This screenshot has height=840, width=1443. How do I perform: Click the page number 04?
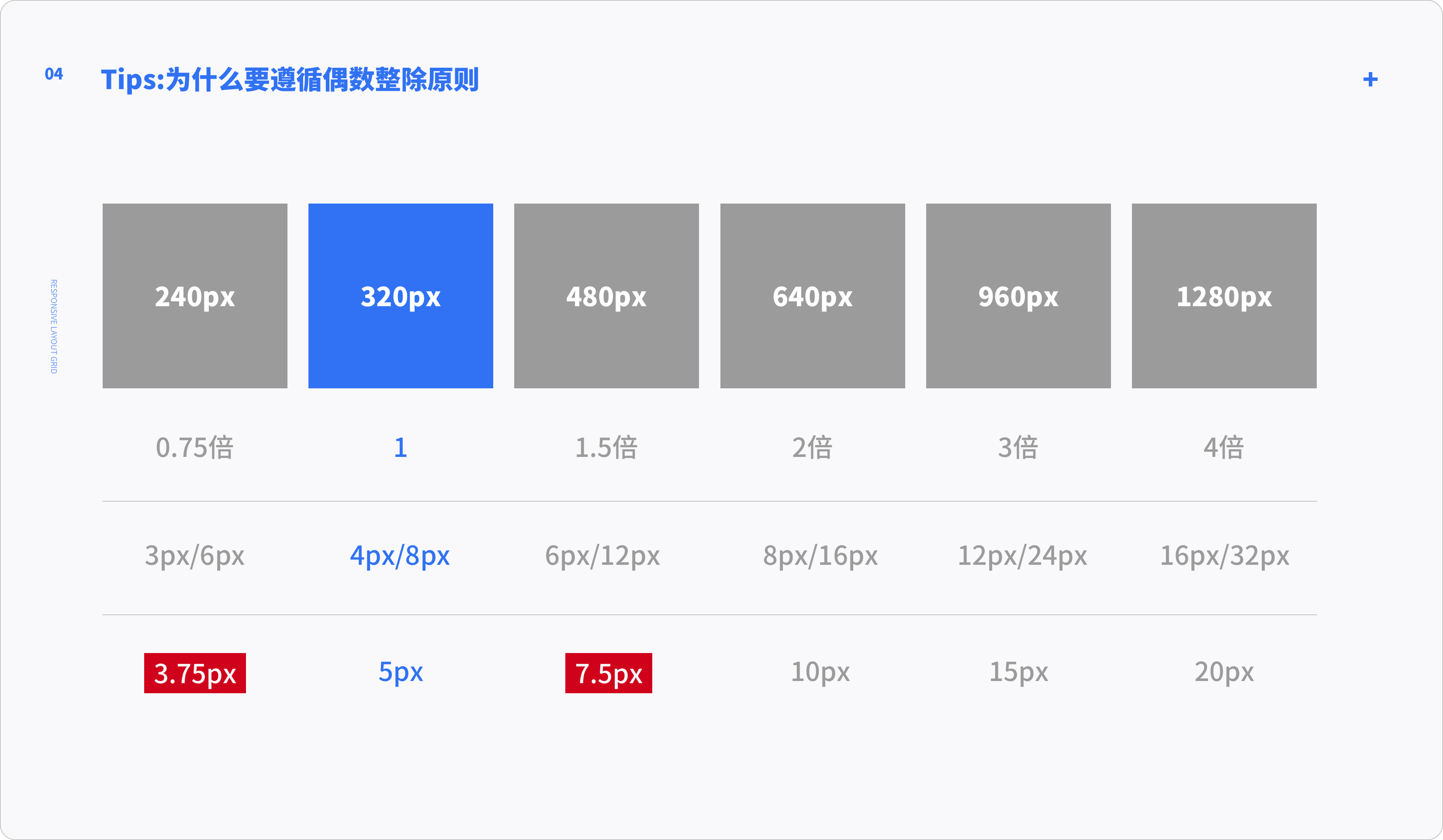point(54,74)
